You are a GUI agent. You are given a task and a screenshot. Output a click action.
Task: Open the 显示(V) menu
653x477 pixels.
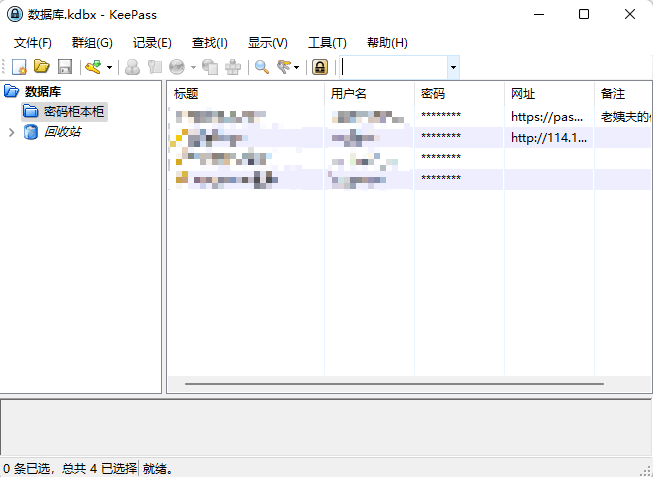[268, 42]
